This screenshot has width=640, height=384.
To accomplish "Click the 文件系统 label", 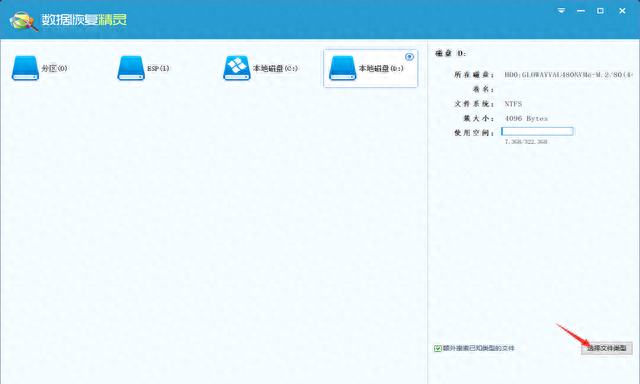I will coord(474,104).
